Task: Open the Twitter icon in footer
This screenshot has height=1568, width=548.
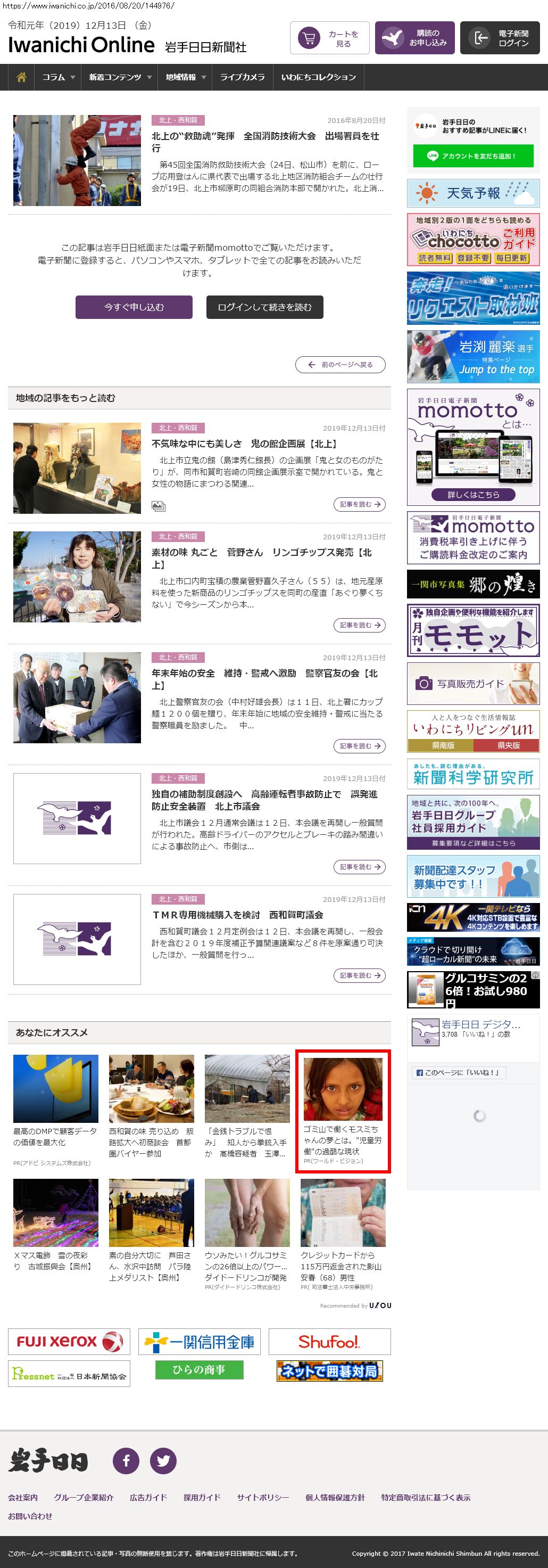Action: tap(163, 1460)
